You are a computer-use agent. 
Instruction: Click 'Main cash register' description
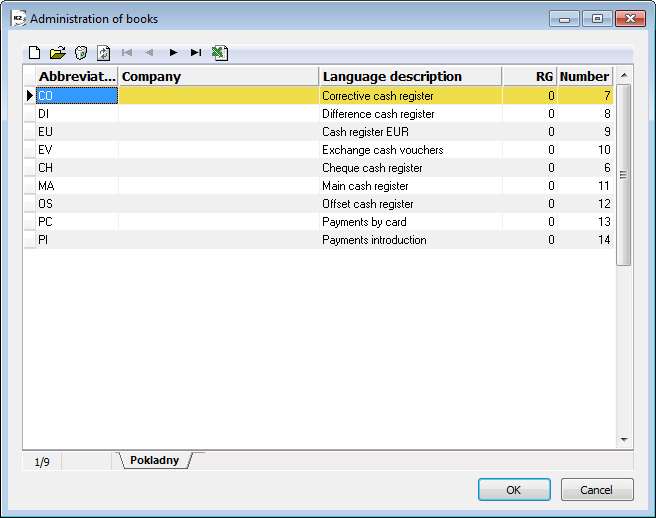coord(365,186)
